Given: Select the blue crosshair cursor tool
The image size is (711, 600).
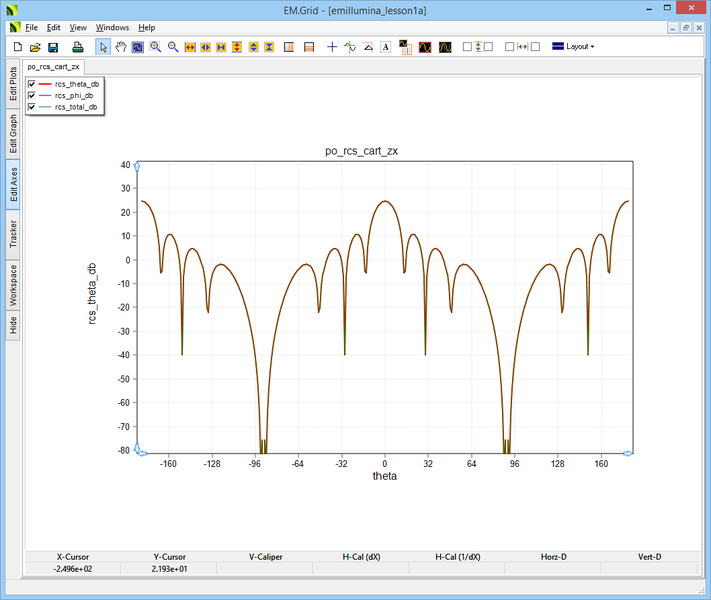Looking at the screenshot, I should click(332, 47).
